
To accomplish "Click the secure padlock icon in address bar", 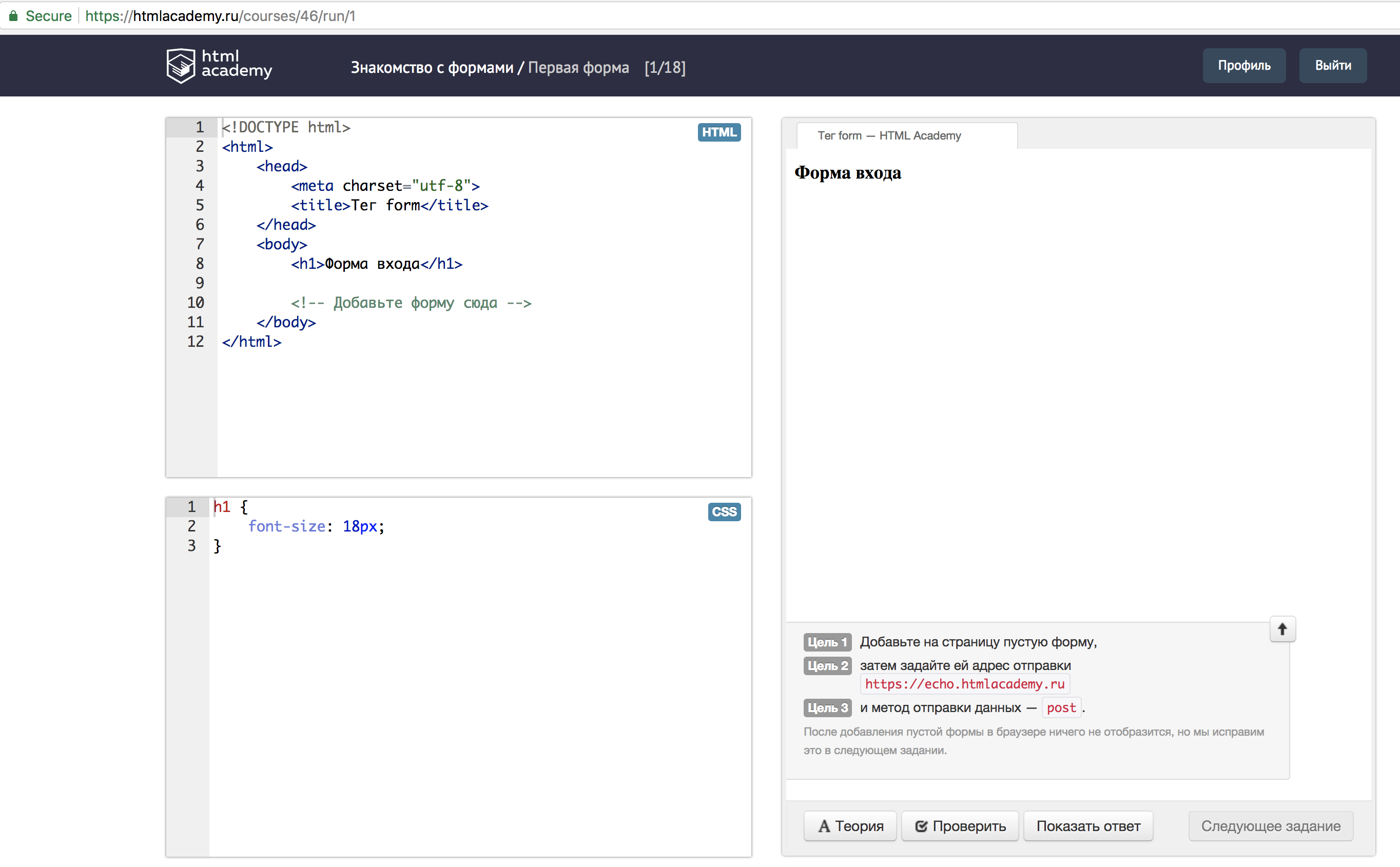I will tap(13, 15).
